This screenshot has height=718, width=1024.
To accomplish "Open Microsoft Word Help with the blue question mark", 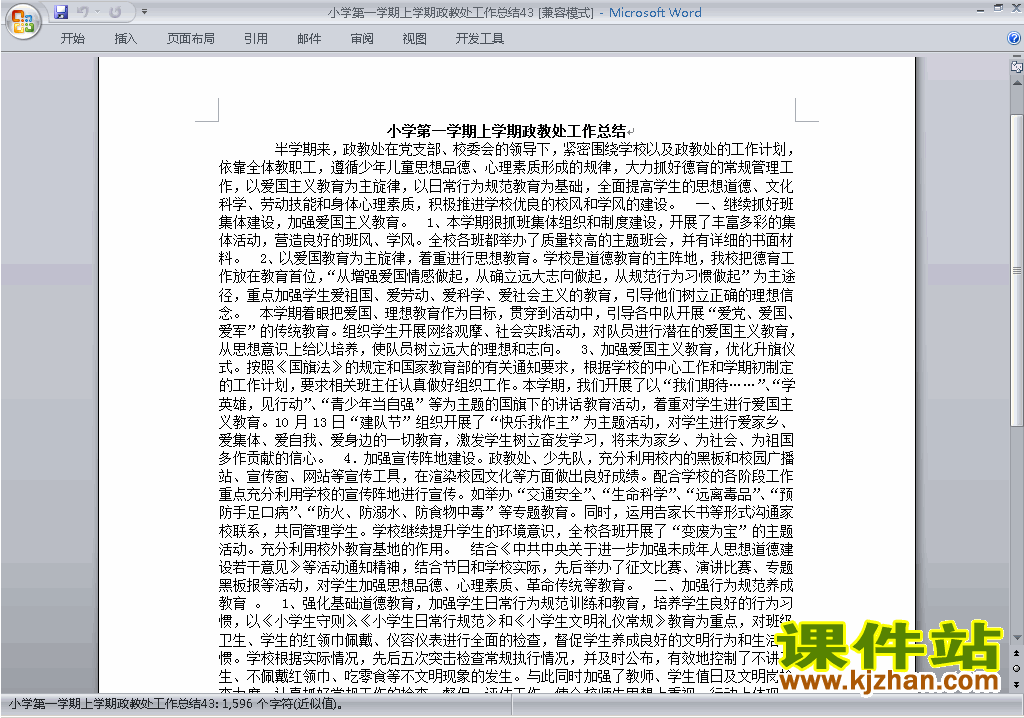I will pos(1014,38).
